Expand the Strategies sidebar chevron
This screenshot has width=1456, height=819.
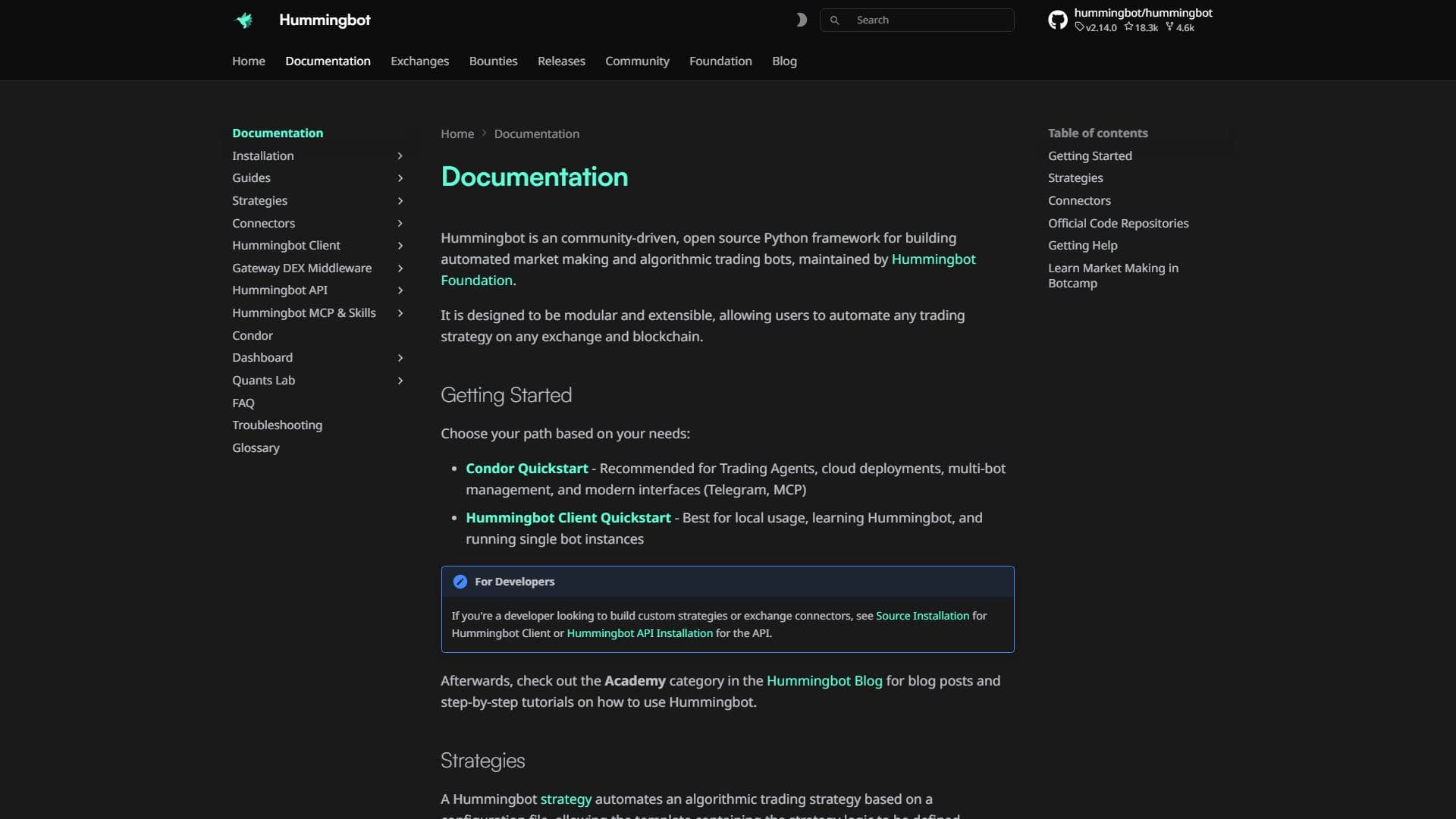pyautogui.click(x=400, y=201)
